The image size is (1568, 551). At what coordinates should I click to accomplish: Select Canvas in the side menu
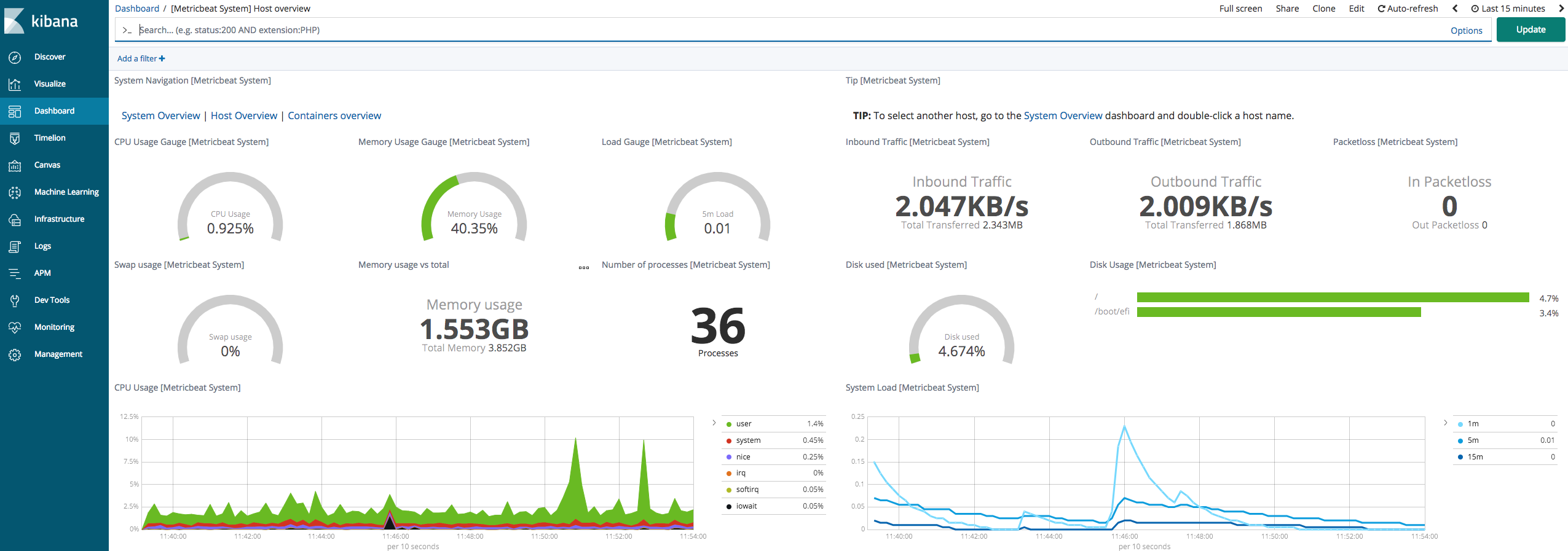click(47, 165)
